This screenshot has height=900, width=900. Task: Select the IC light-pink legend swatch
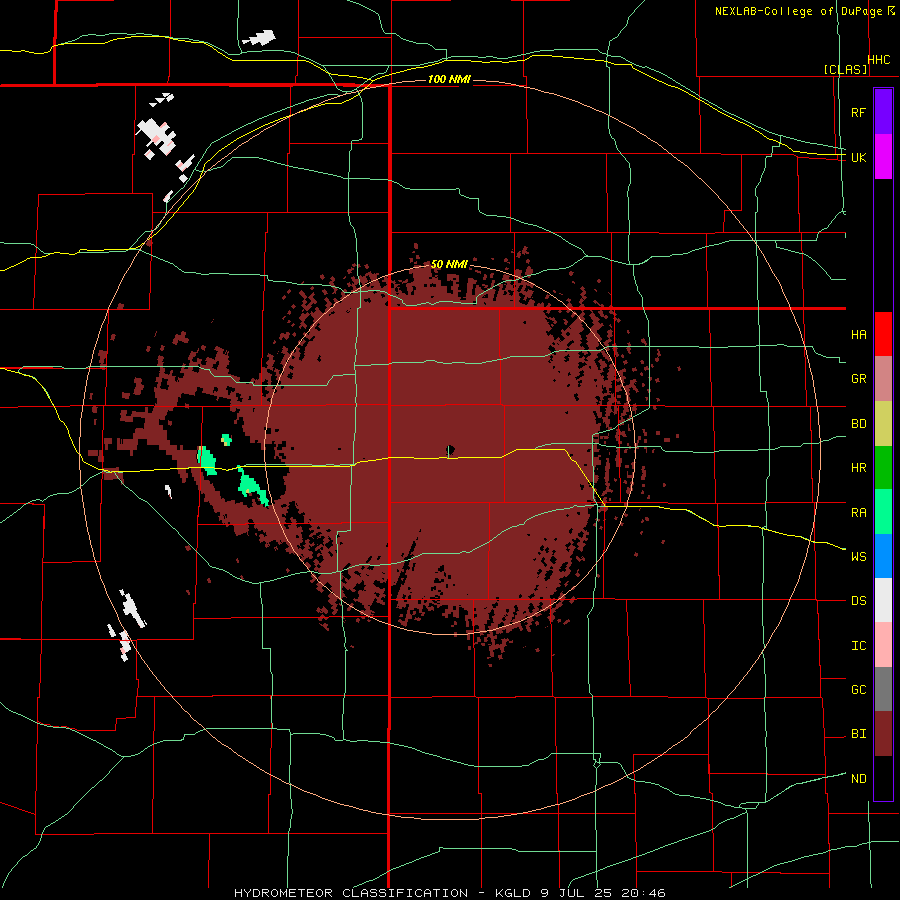click(883, 645)
